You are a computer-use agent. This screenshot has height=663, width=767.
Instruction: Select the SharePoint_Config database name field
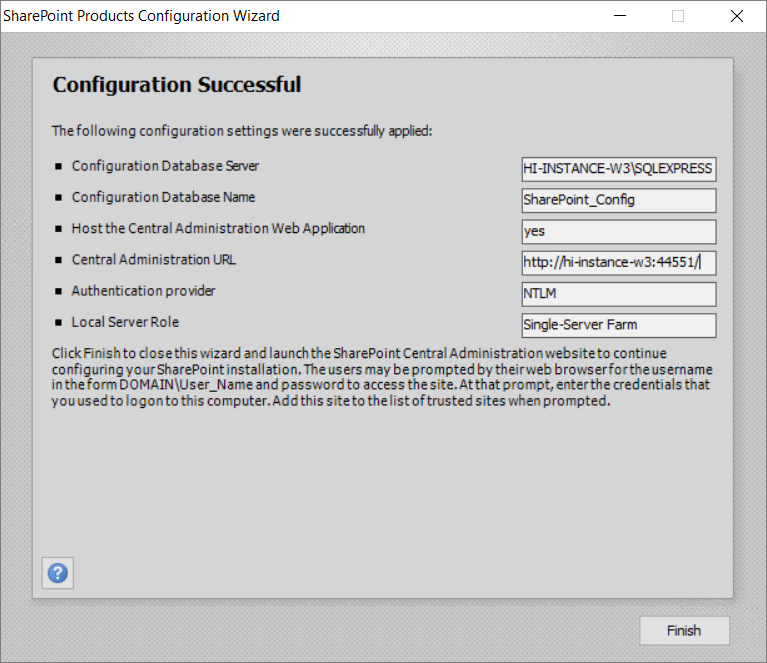pos(619,200)
